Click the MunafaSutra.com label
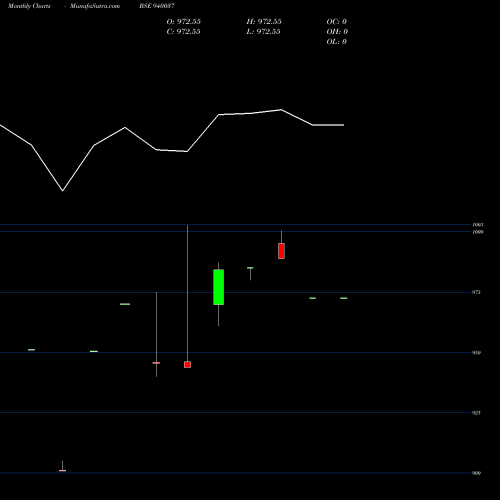Screen dimensions: 500x500 pyautogui.click(x=95, y=6)
